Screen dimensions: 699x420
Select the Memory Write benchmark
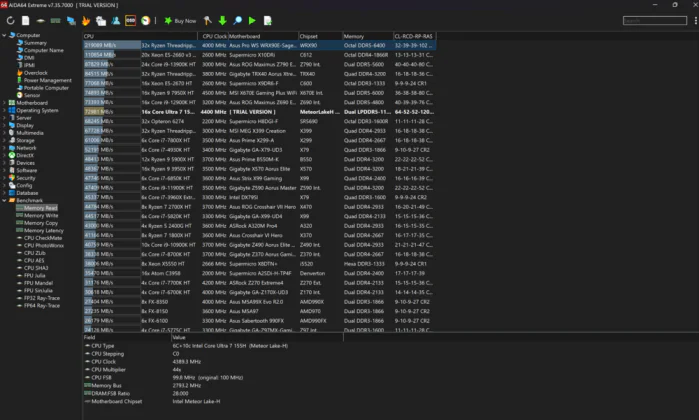tap(41, 216)
